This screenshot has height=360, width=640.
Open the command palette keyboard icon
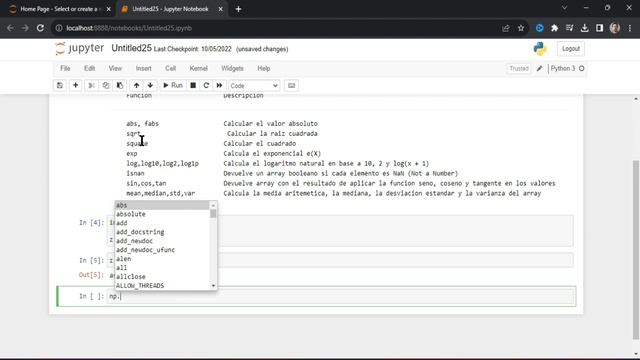click(x=291, y=85)
